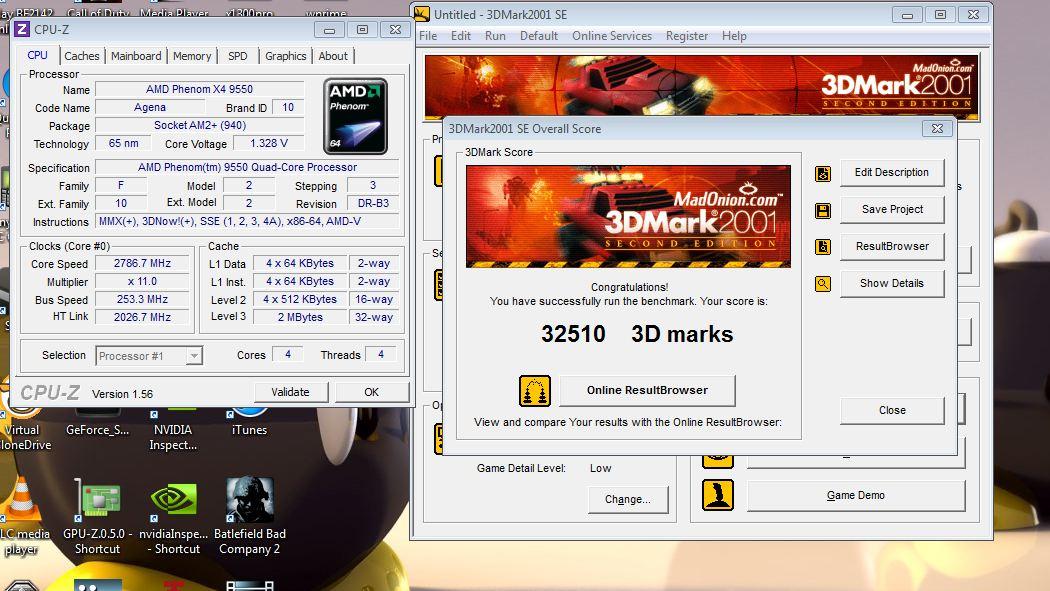
Task: Click the Edit Description icon
Action: tap(823, 174)
